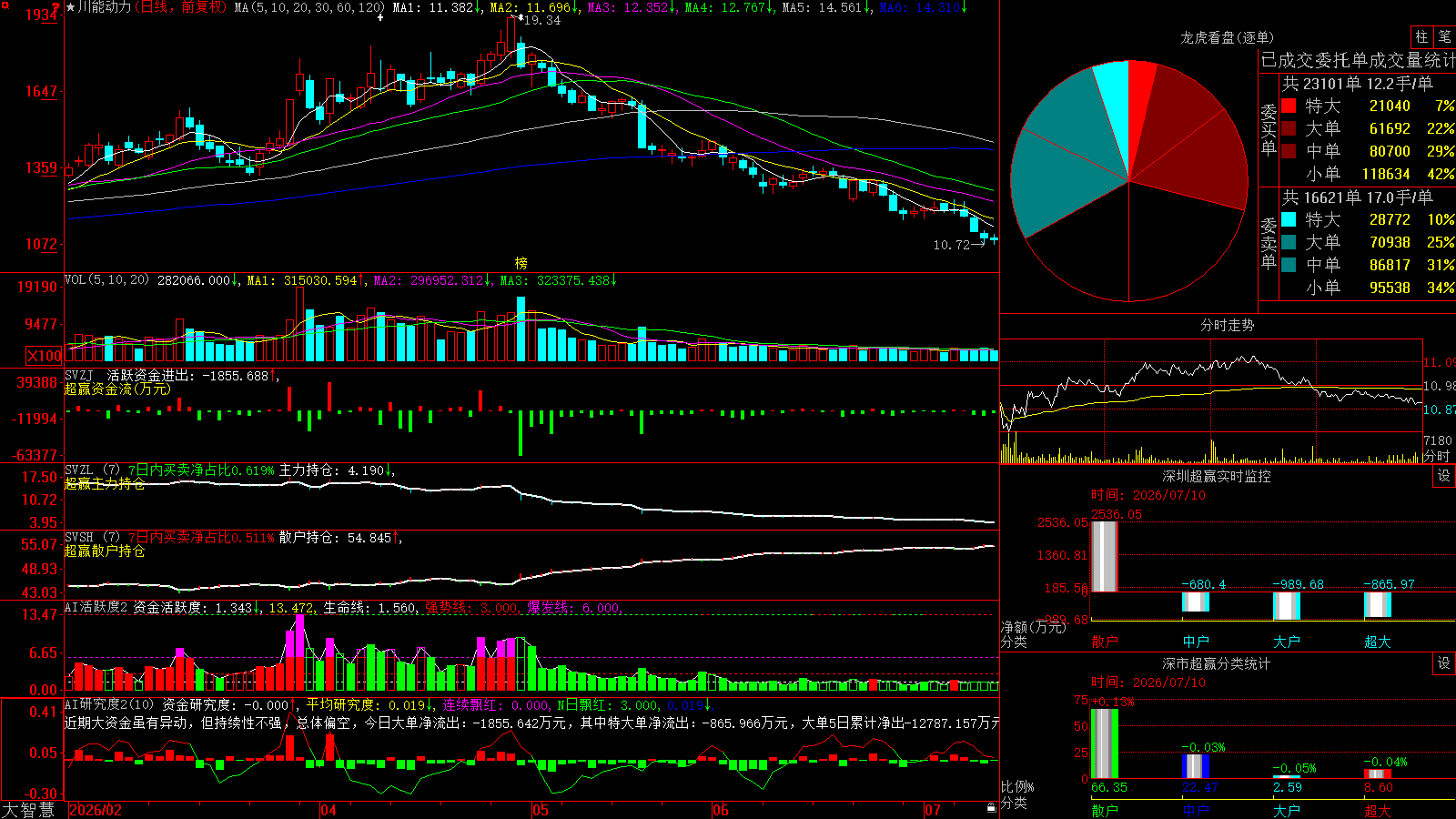
Task: Switch pie statistics to 柱 bar mode
Action: pyautogui.click(x=1421, y=36)
